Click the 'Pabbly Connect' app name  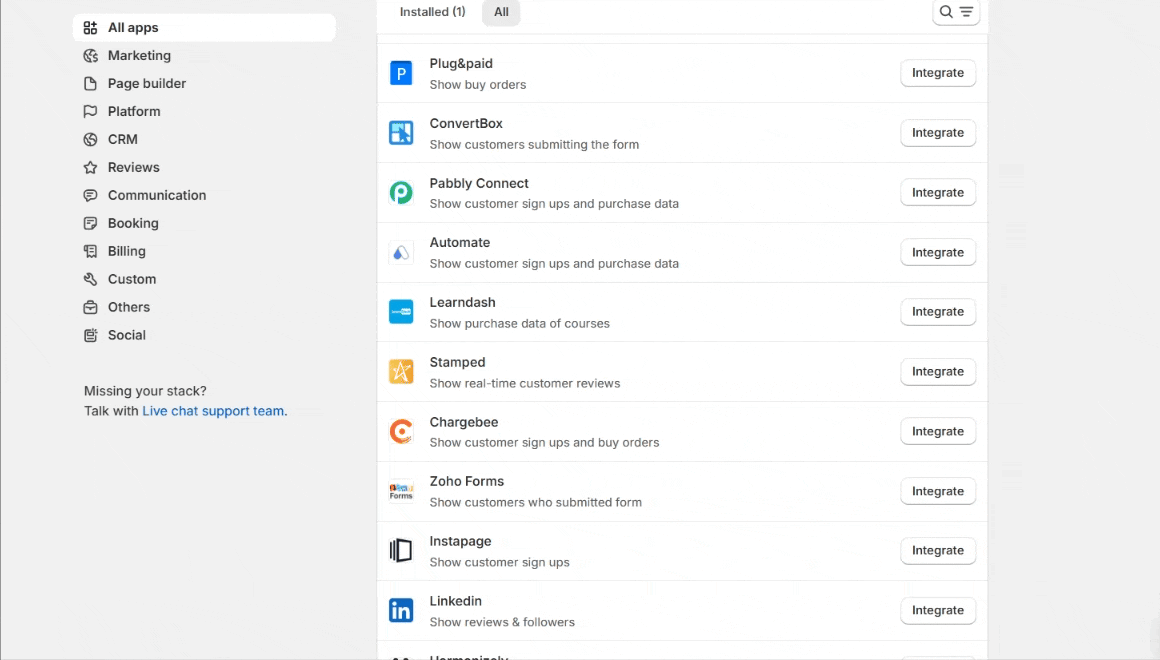(x=479, y=183)
